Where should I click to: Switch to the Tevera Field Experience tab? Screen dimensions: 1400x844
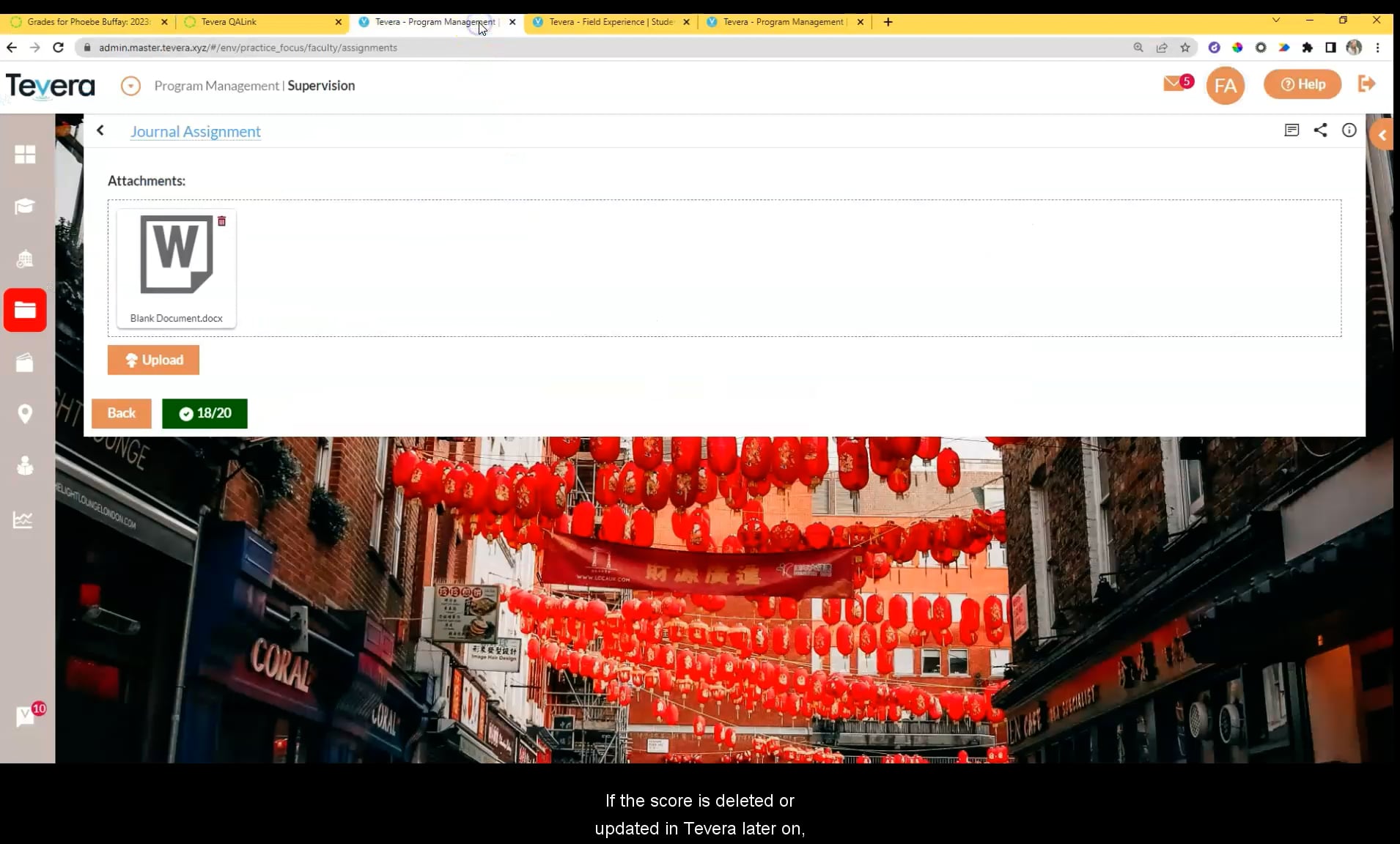[608, 22]
